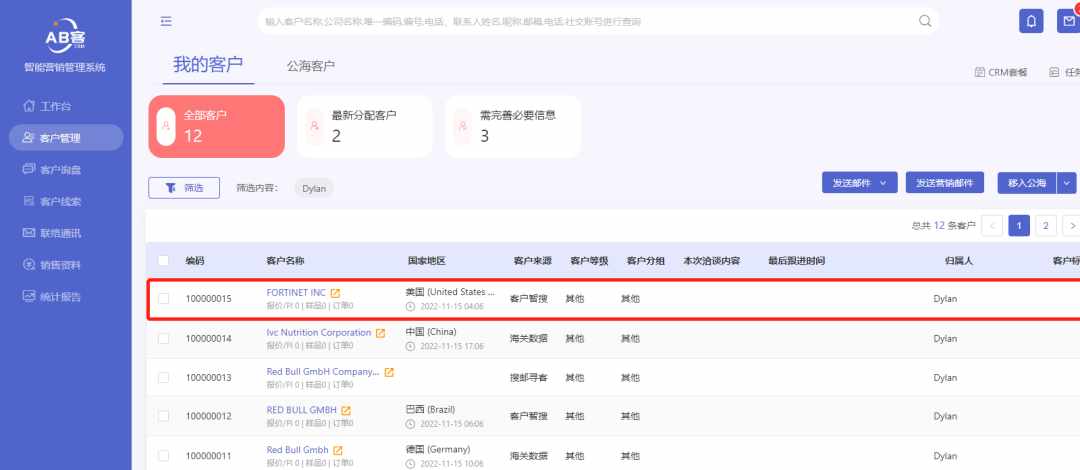This screenshot has height=470, width=1080.
Task: Click 美国 (United States country cell
Action: pyautogui.click(x=450, y=292)
